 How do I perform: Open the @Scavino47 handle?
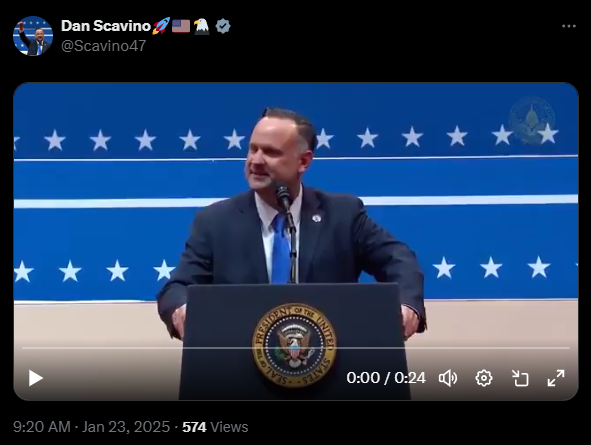click(104, 46)
